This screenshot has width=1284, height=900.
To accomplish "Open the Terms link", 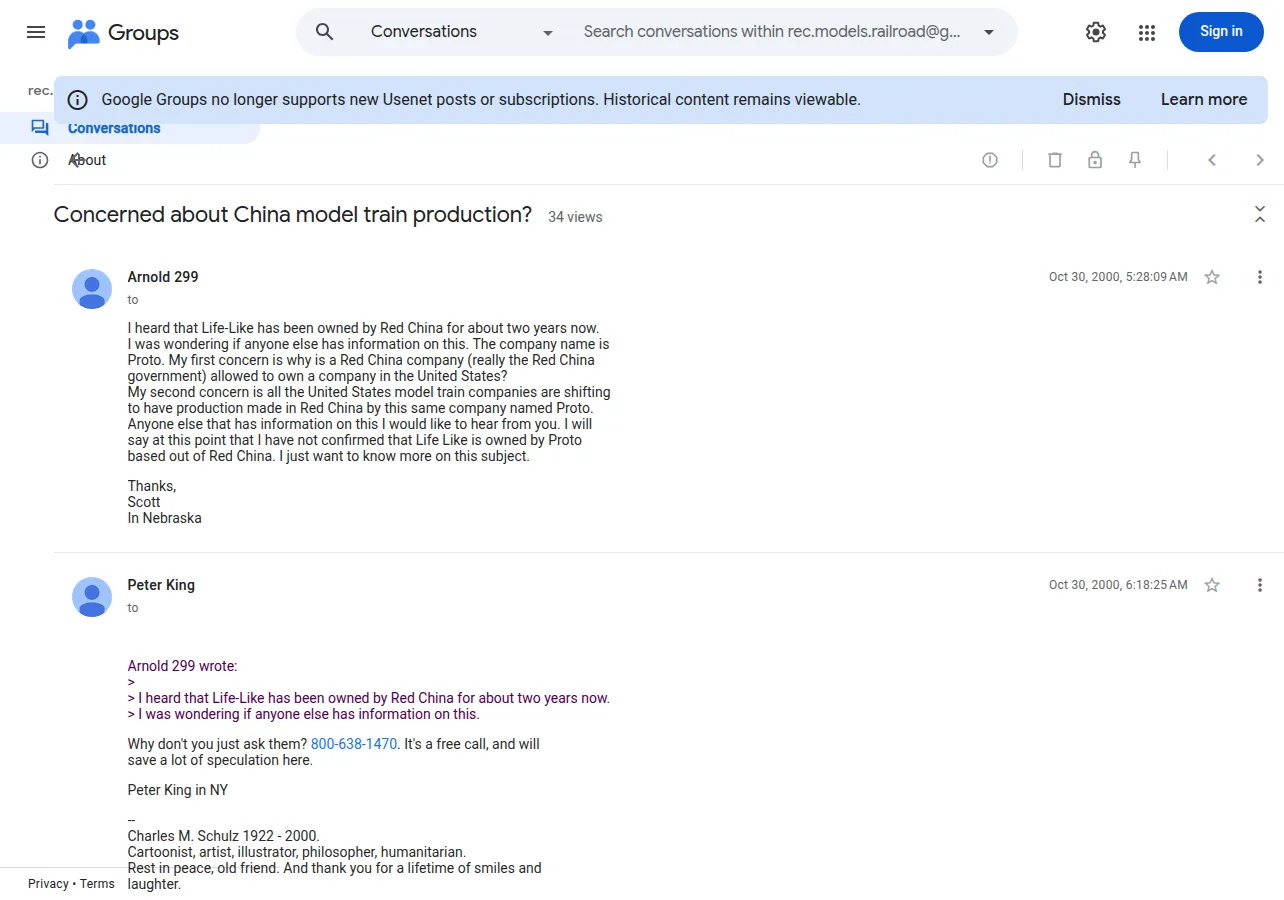I will coord(97,884).
